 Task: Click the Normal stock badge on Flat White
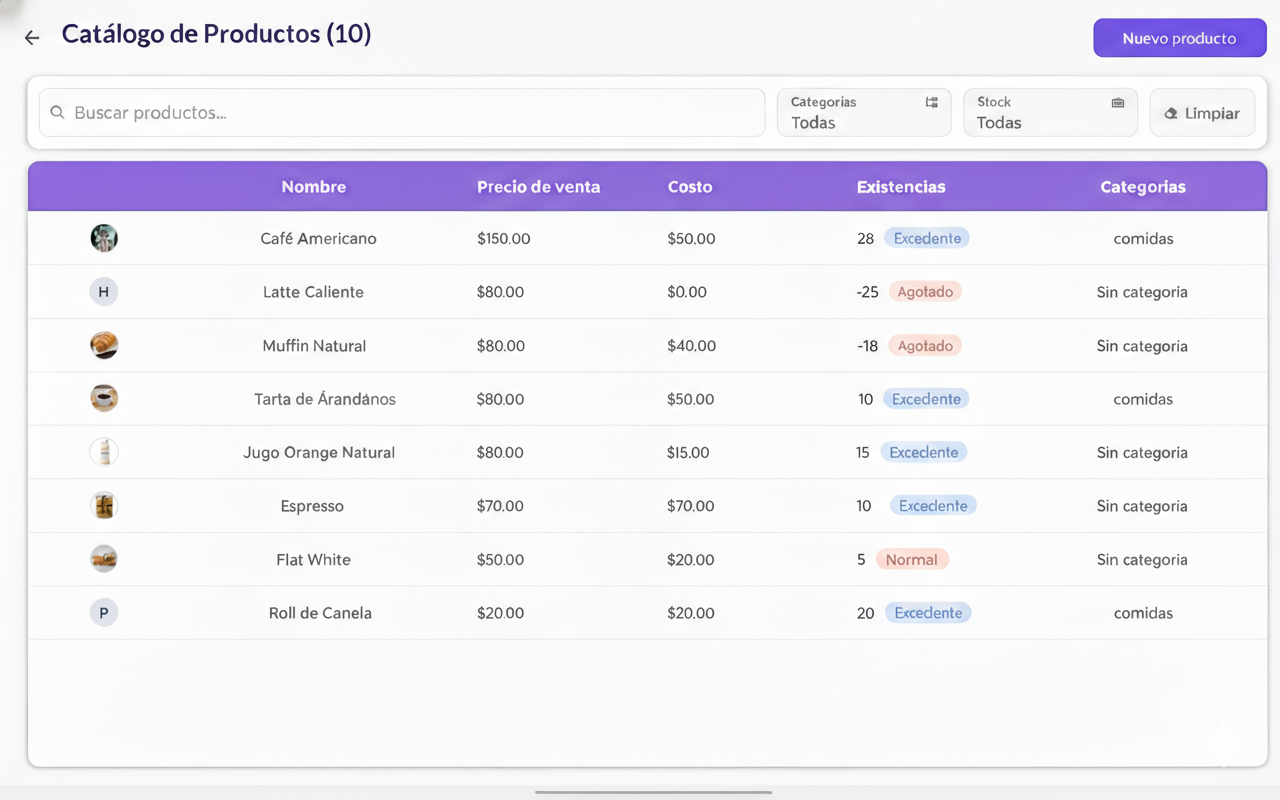pos(911,559)
